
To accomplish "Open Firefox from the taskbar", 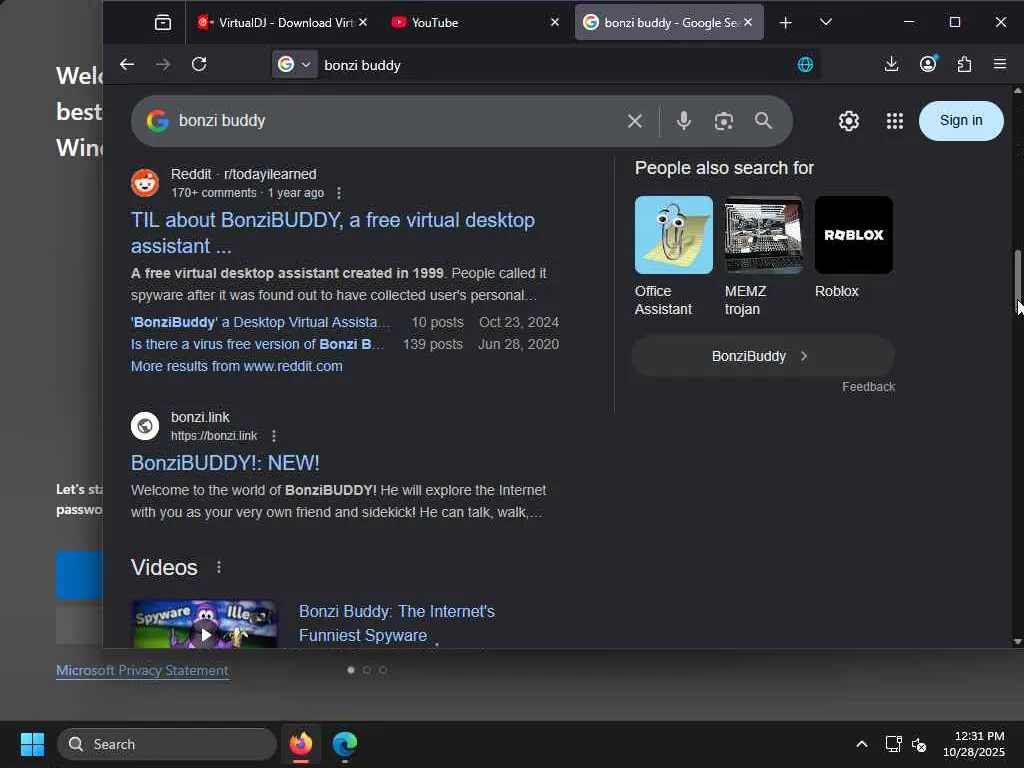I will 301,744.
